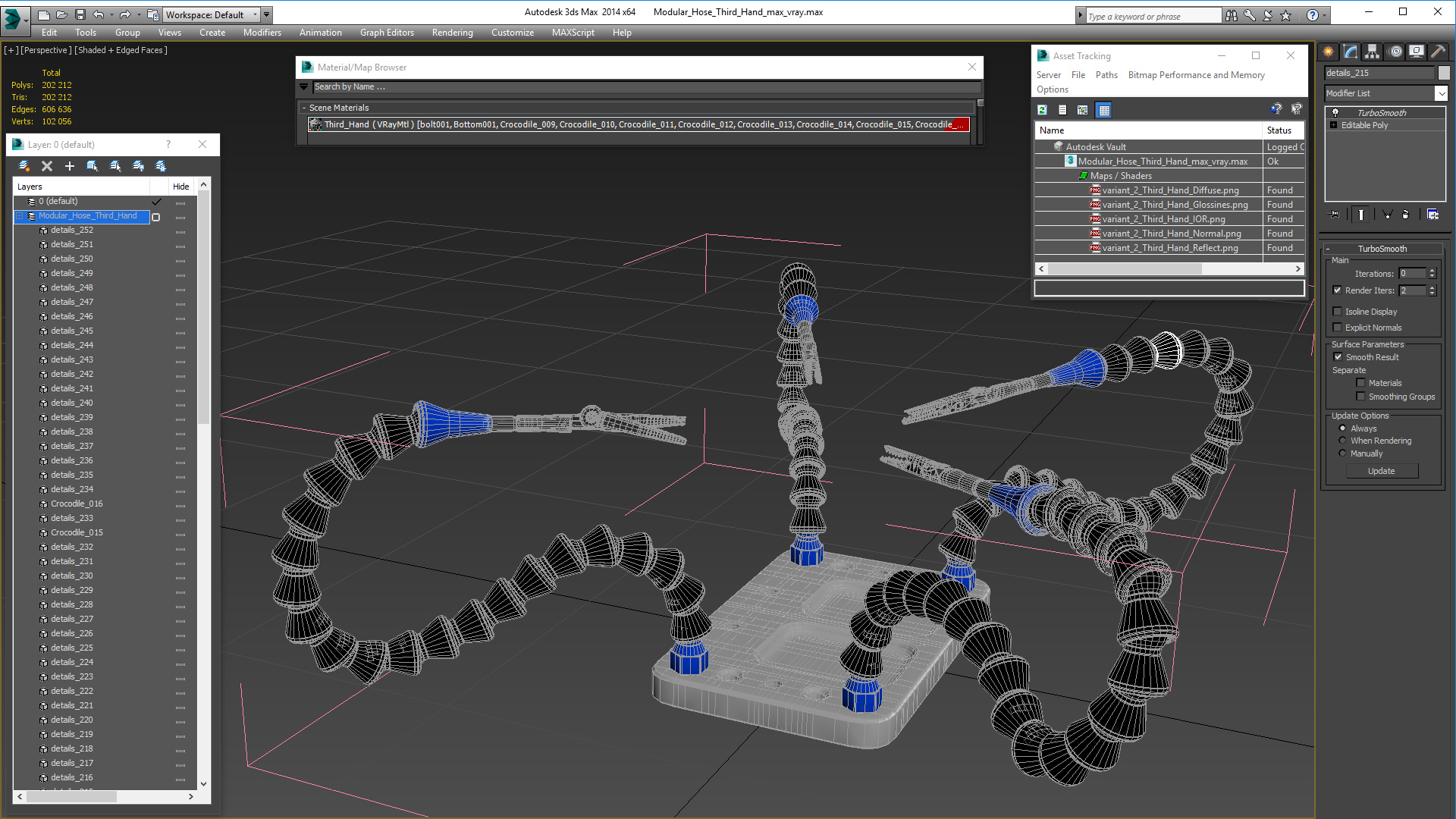Image resolution: width=1456 pixels, height=819 pixels.
Task: Click Create New Layer icon in Layer dialog
Action: 24,166
